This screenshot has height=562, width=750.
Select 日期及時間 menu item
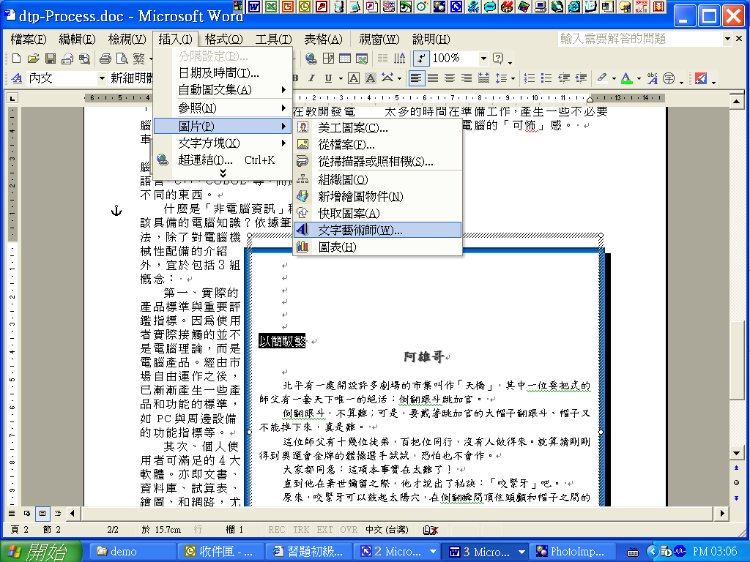pyautogui.click(x=223, y=73)
